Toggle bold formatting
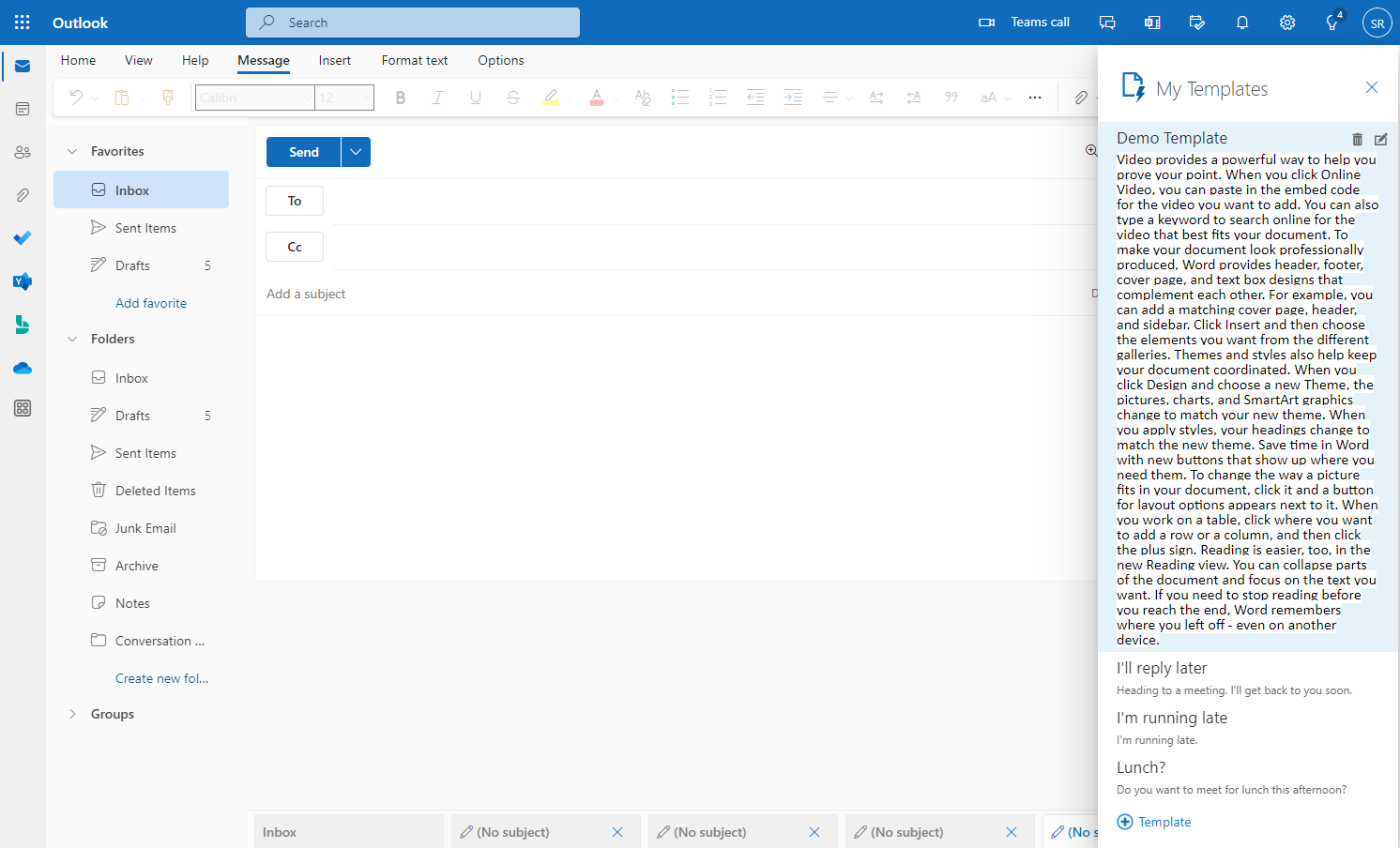Image resolution: width=1400 pixels, height=848 pixels. [x=401, y=98]
